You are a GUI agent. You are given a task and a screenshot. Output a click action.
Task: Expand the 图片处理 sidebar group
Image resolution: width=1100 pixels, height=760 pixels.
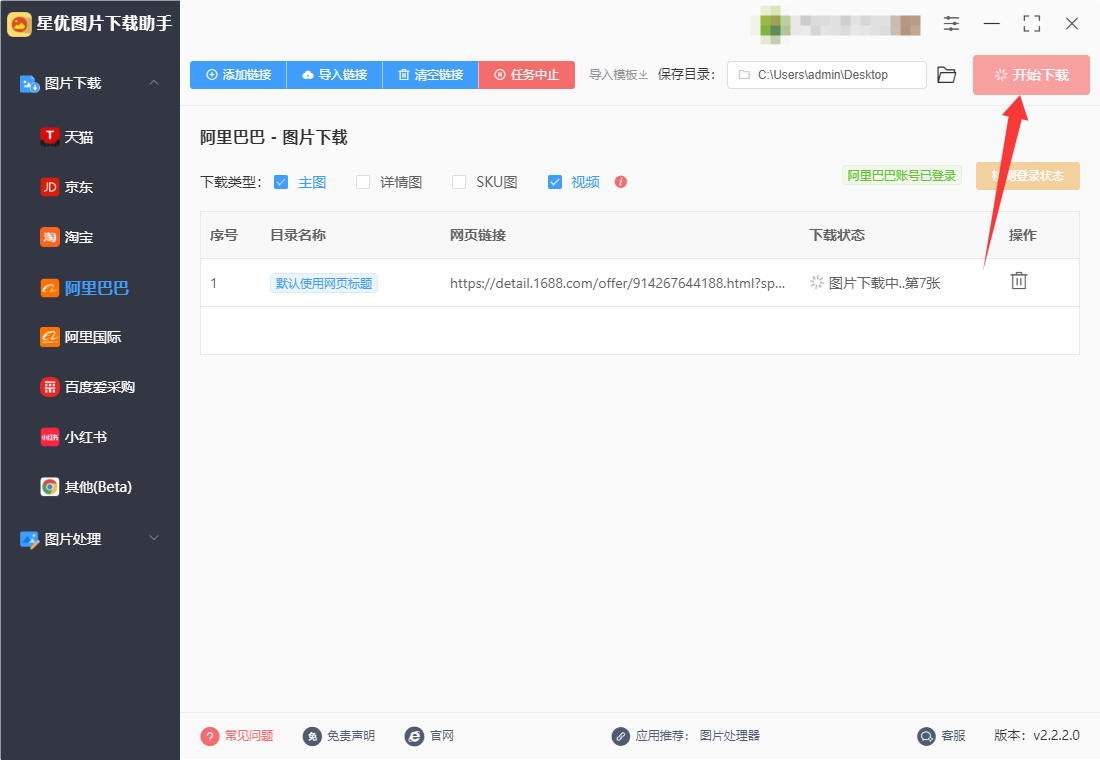(x=154, y=538)
